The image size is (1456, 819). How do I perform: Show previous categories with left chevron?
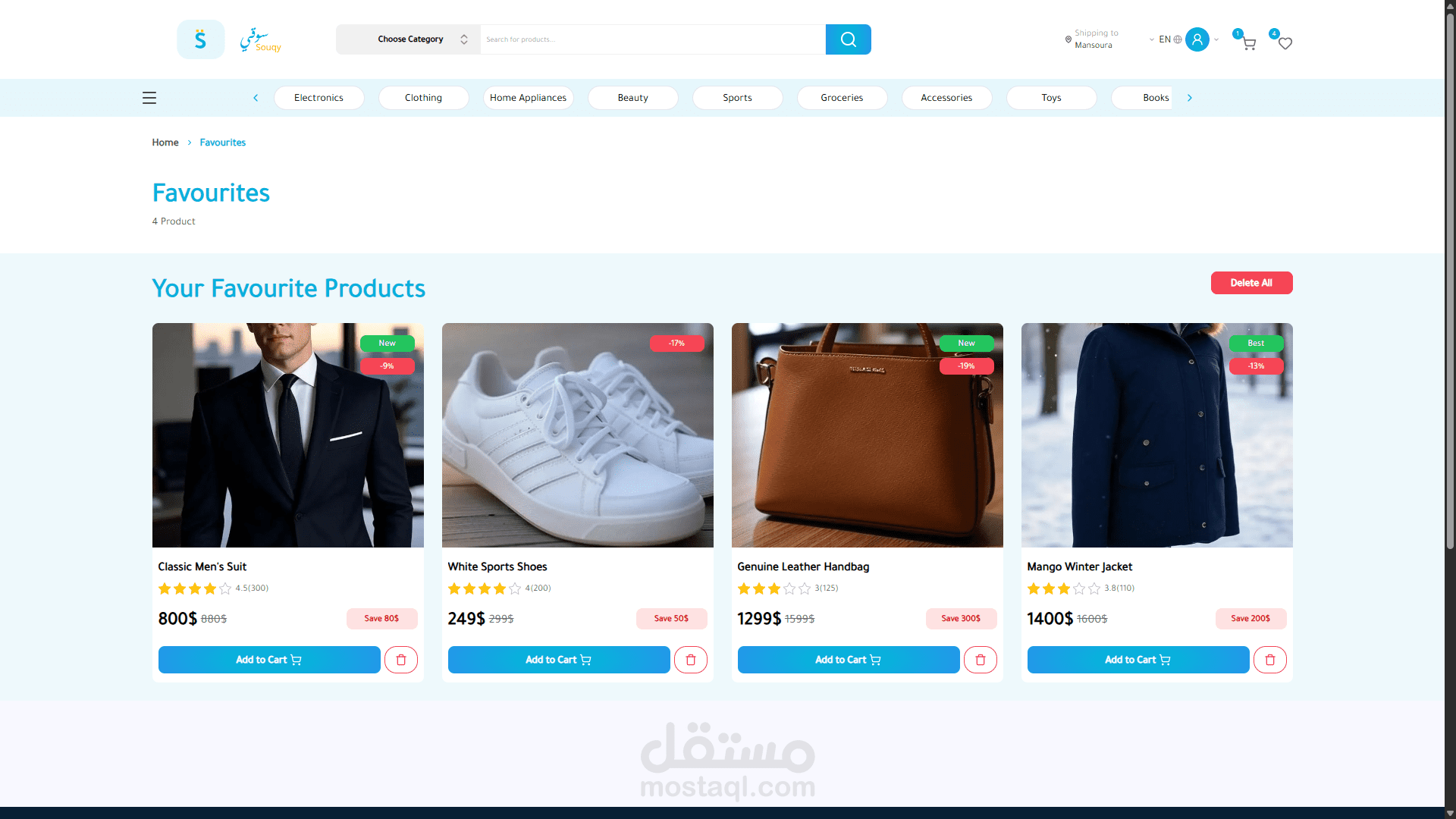tap(256, 98)
